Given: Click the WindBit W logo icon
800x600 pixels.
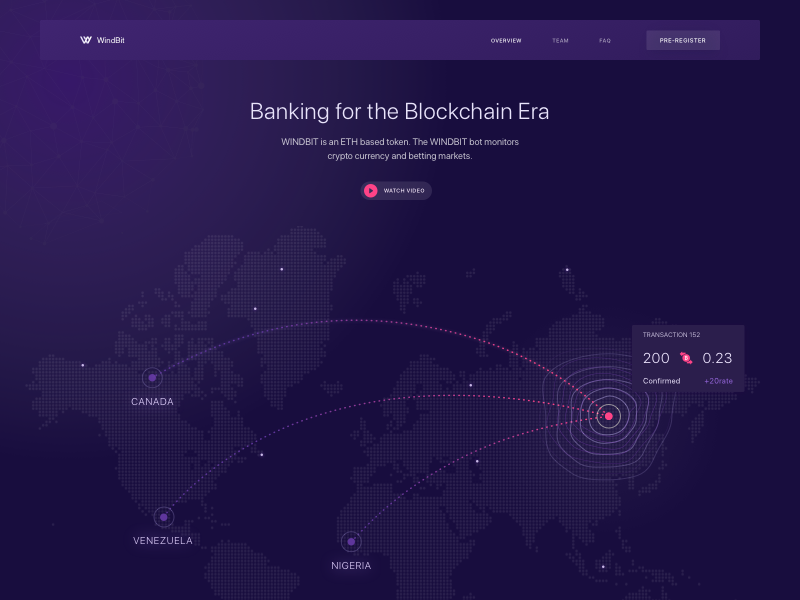Looking at the screenshot, I should [86, 40].
